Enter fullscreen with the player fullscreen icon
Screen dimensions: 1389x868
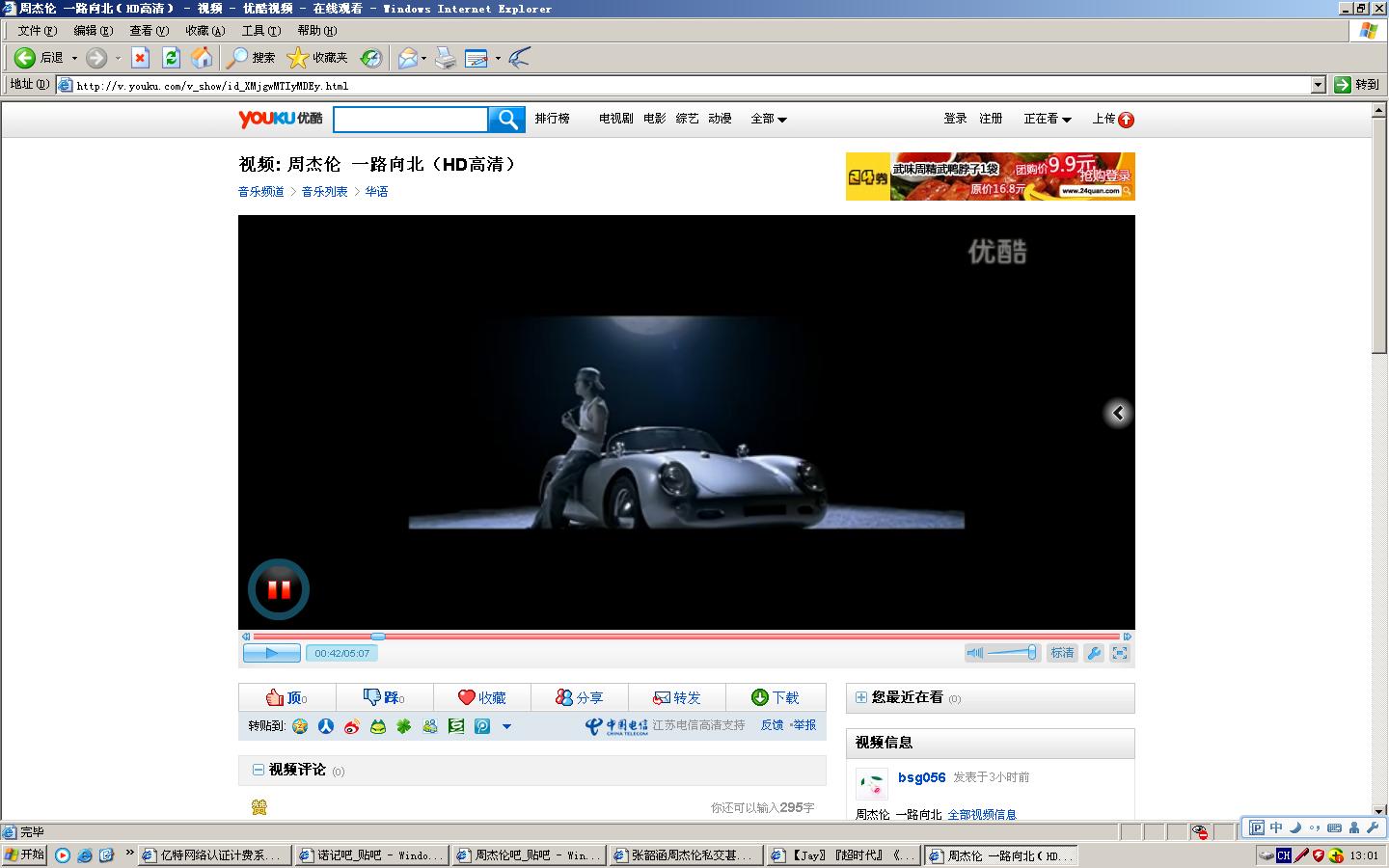[x=1120, y=653]
